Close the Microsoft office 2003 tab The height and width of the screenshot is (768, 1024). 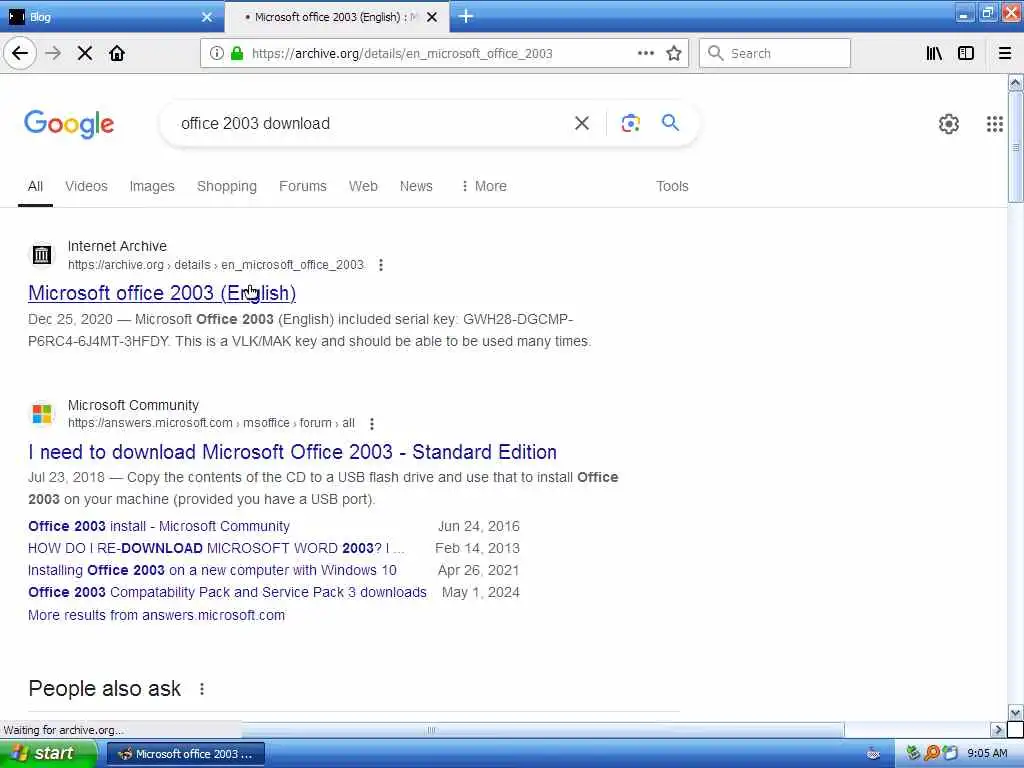[x=432, y=17]
